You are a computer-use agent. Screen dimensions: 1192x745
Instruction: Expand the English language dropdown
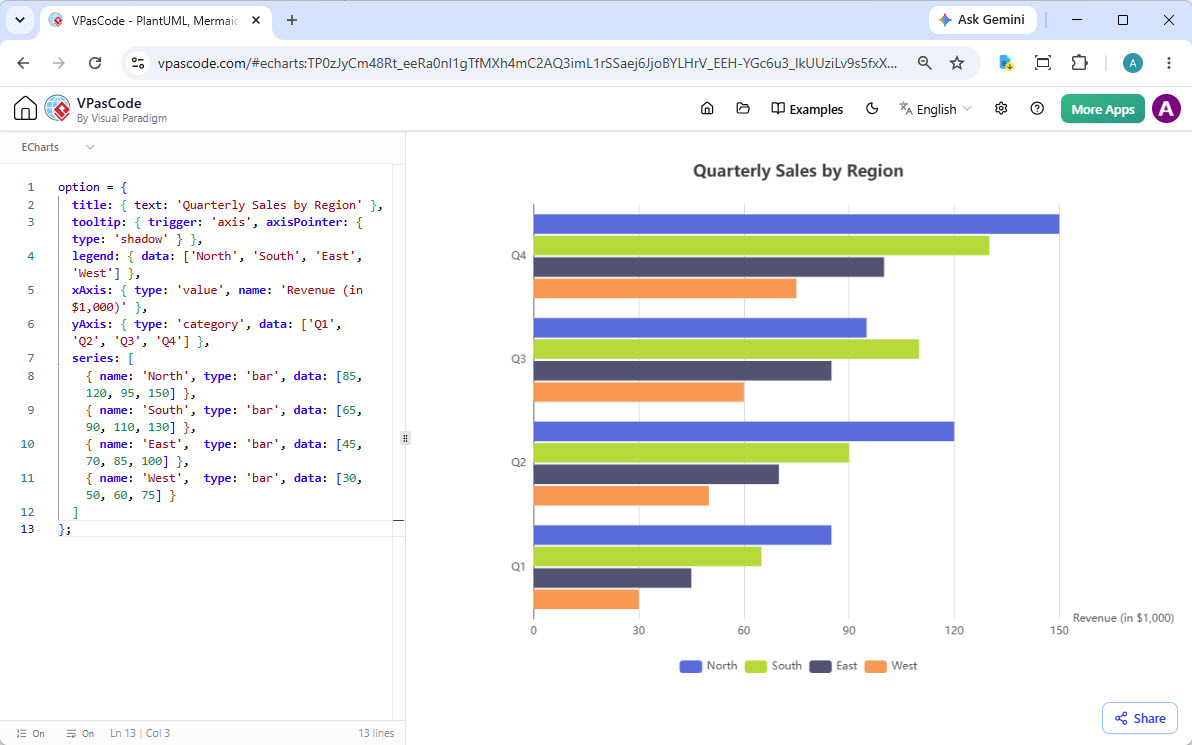(935, 109)
